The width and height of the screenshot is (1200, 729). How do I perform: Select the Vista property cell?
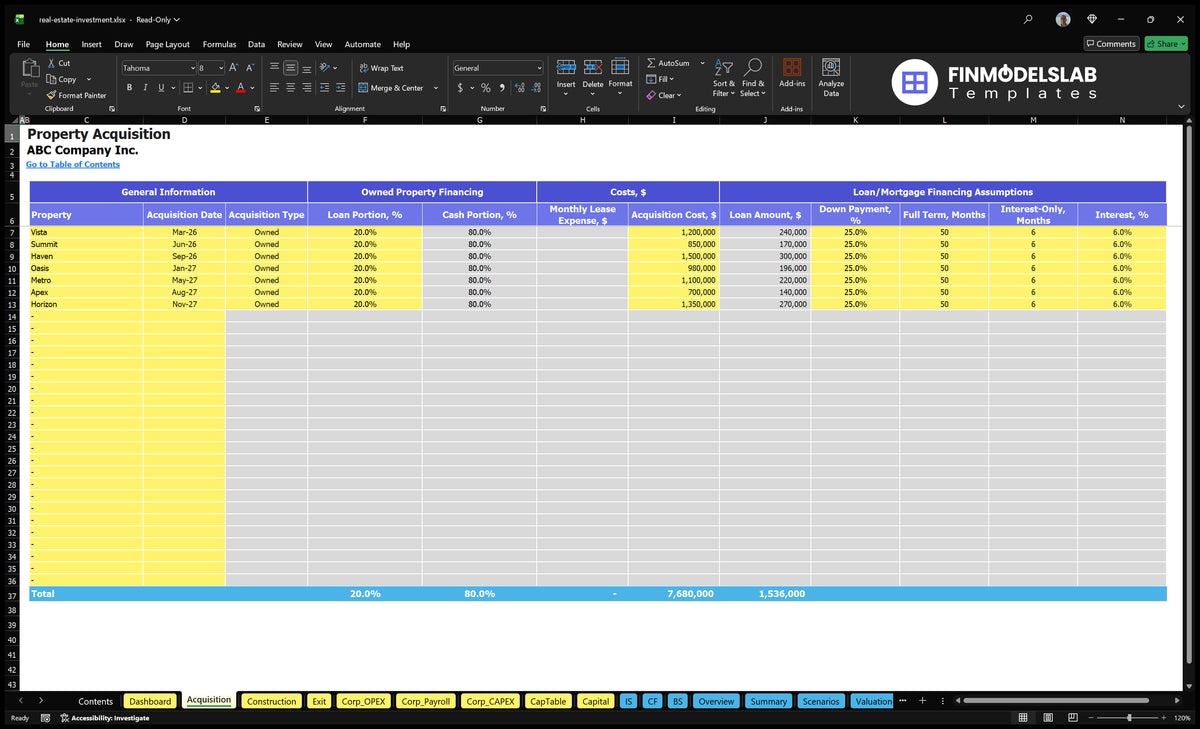point(86,232)
